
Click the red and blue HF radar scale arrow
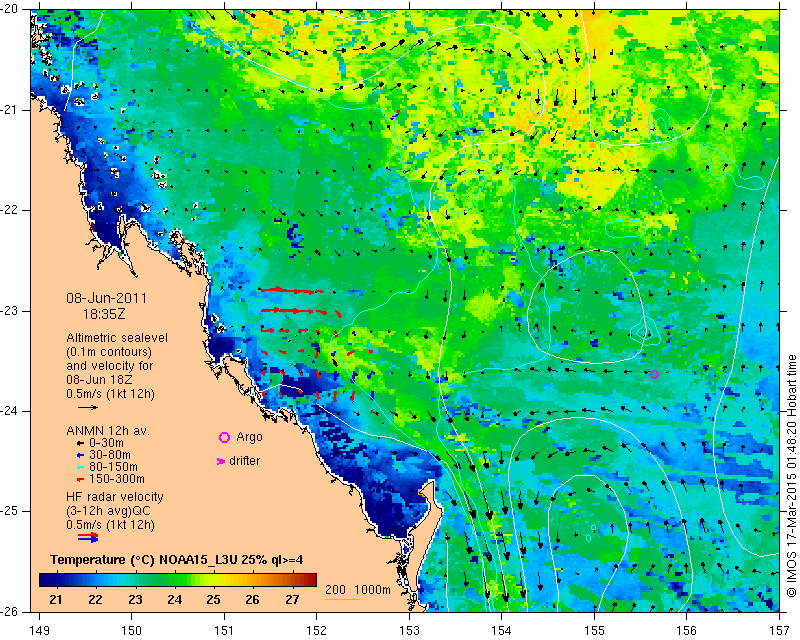[x=88, y=537]
